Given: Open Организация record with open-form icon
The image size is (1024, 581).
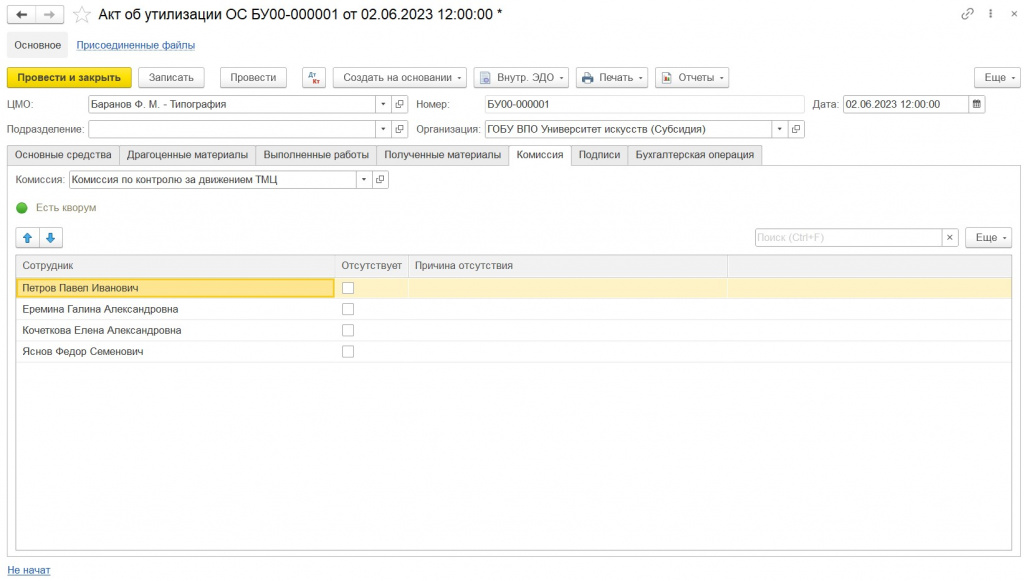Looking at the screenshot, I should 796,129.
